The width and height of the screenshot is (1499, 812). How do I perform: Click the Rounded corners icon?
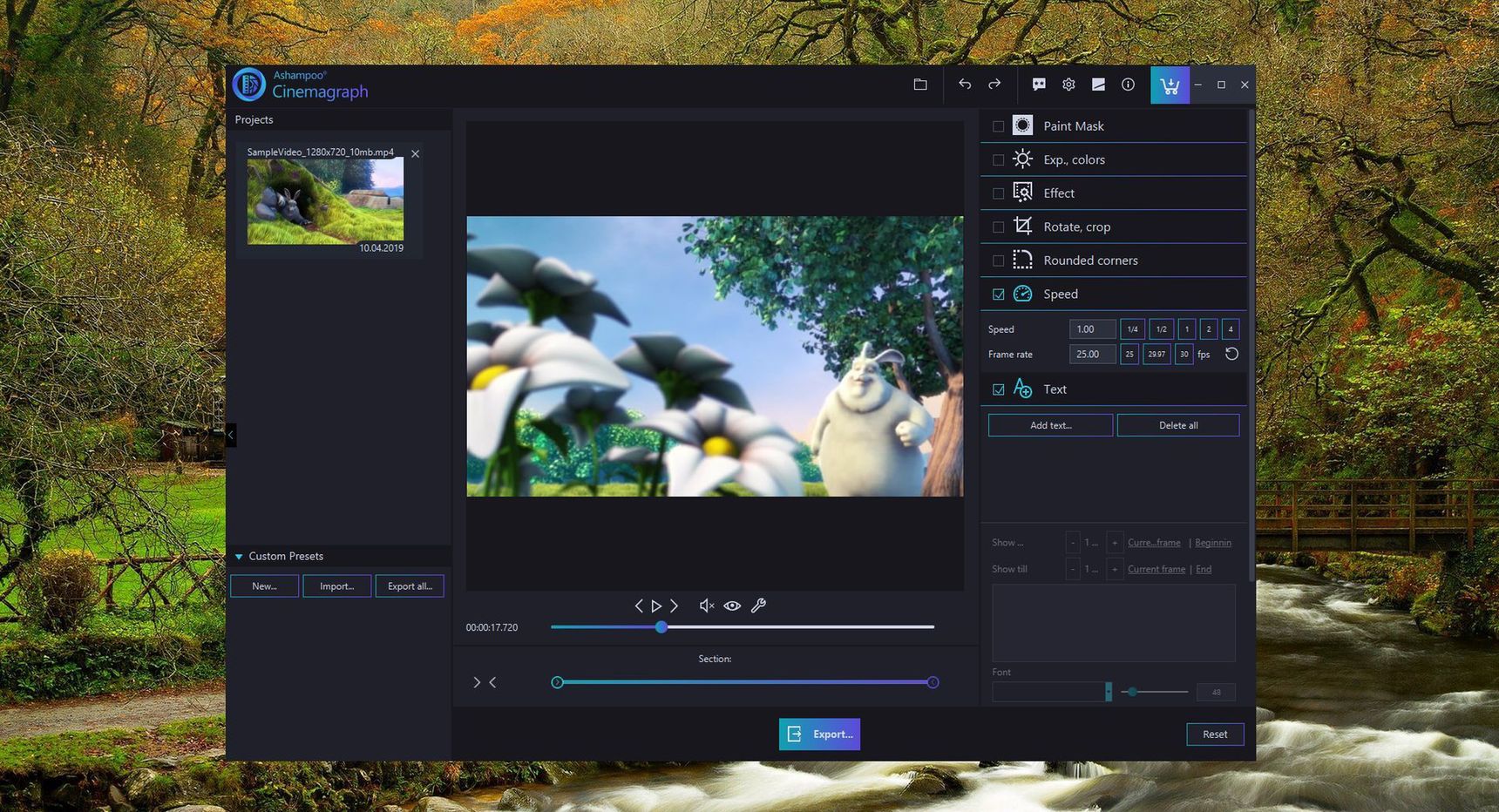(x=1023, y=260)
